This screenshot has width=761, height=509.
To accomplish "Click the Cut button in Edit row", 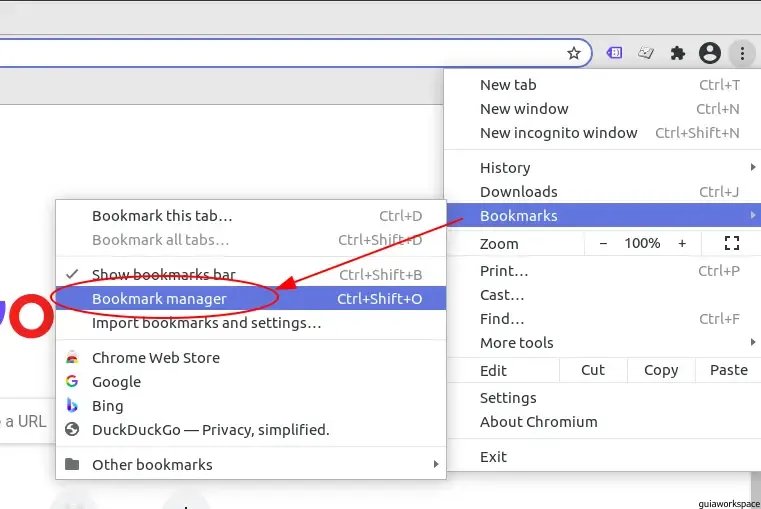I will pyautogui.click(x=593, y=370).
